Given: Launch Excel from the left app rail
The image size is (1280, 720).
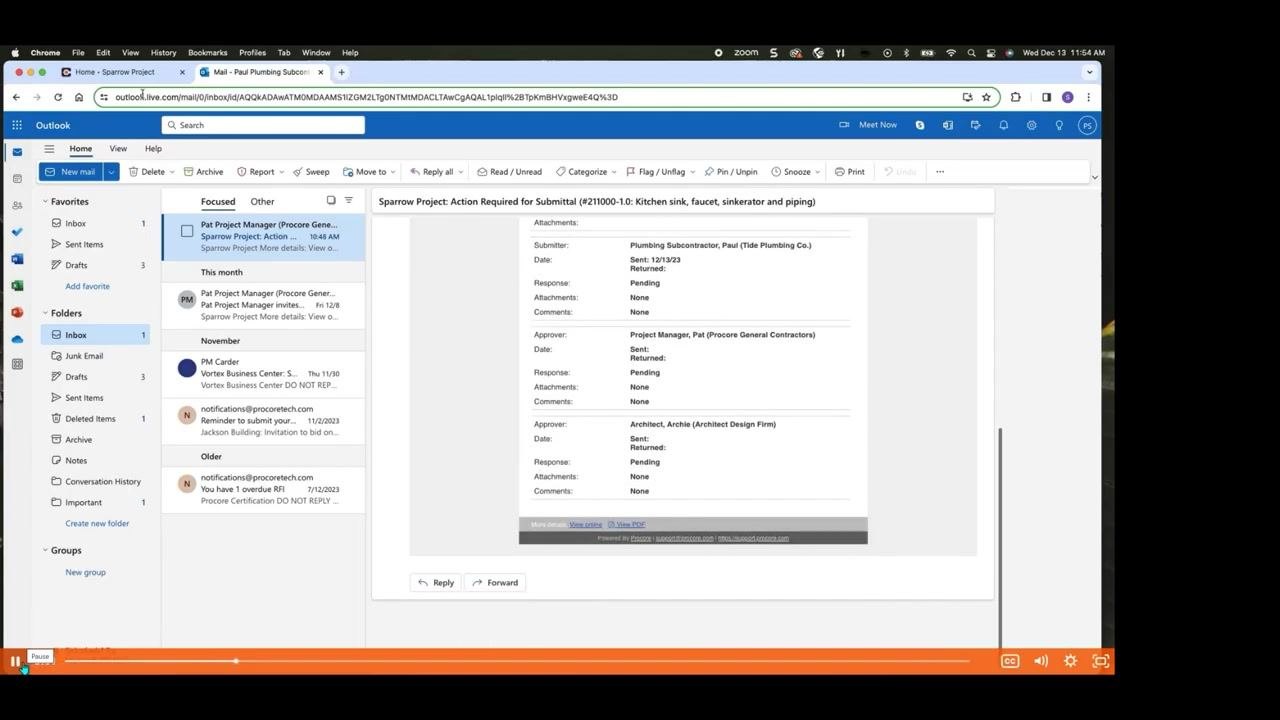Looking at the screenshot, I should tap(17, 286).
